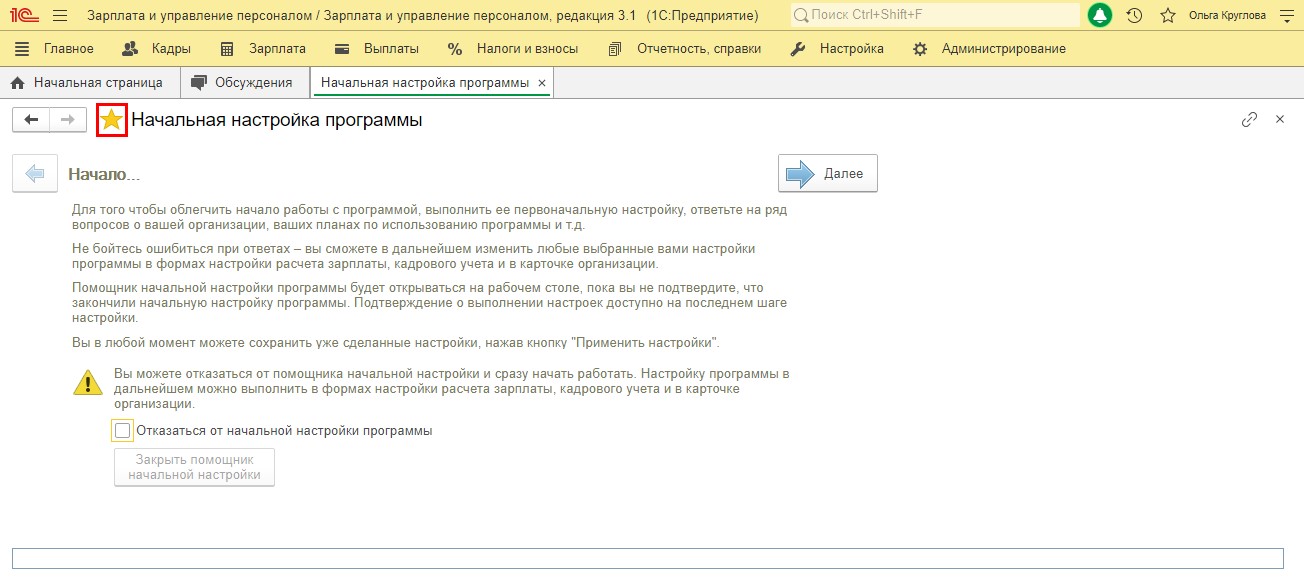Click the Начало... heading text
The width and height of the screenshot is (1304, 581).
[x=104, y=174]
